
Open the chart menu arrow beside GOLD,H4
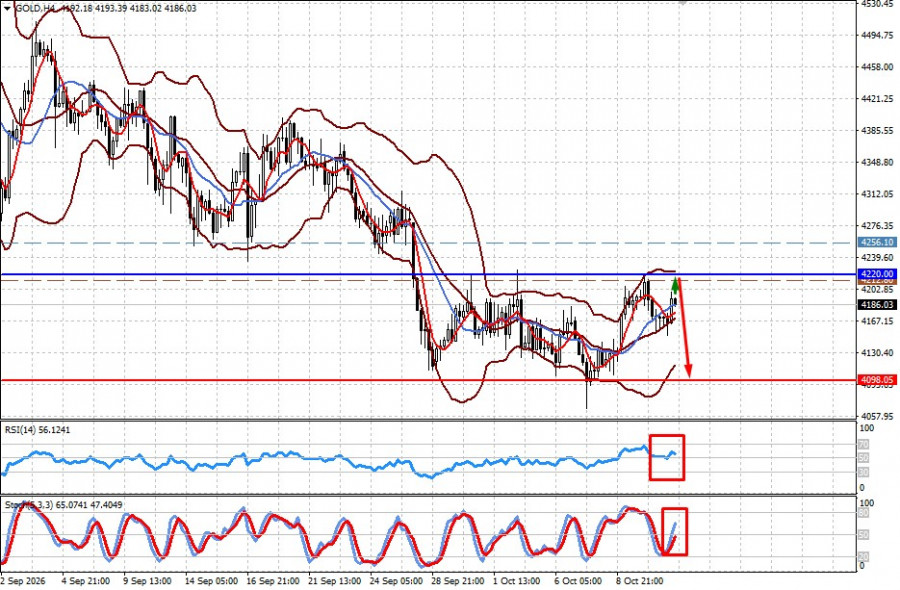tap(7, 9)
